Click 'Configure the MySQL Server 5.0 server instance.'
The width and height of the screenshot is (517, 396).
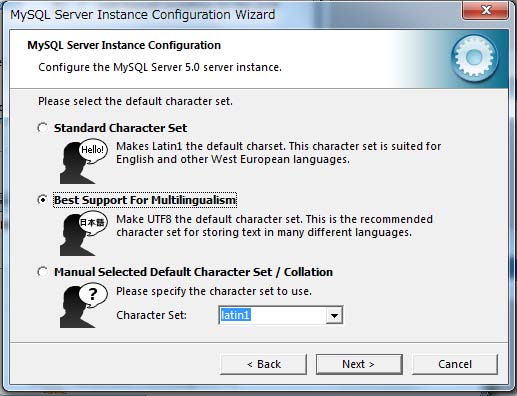click(160, 67)
